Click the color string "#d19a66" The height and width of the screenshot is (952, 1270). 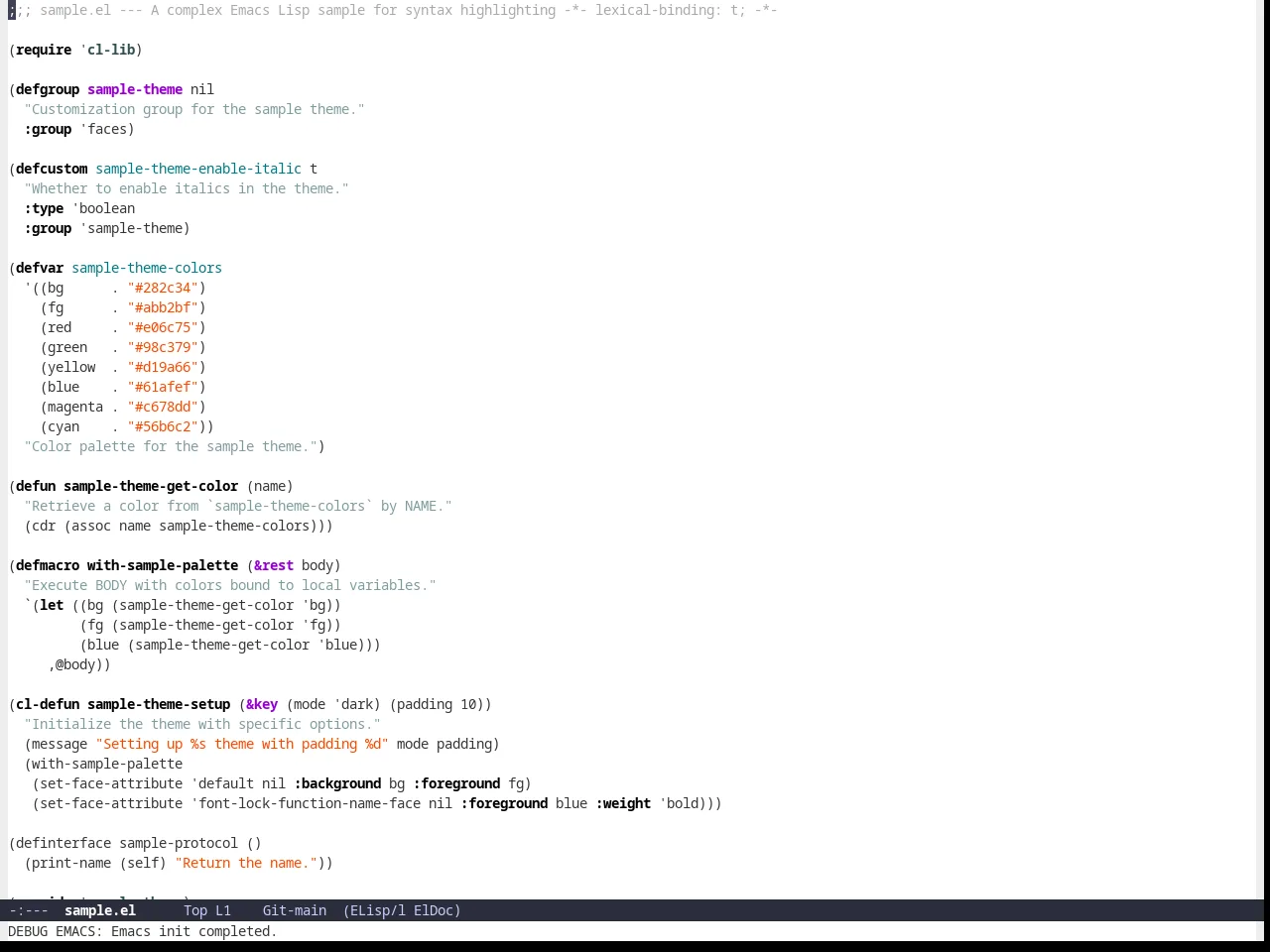pyautogui.click(x=163, y=367)
